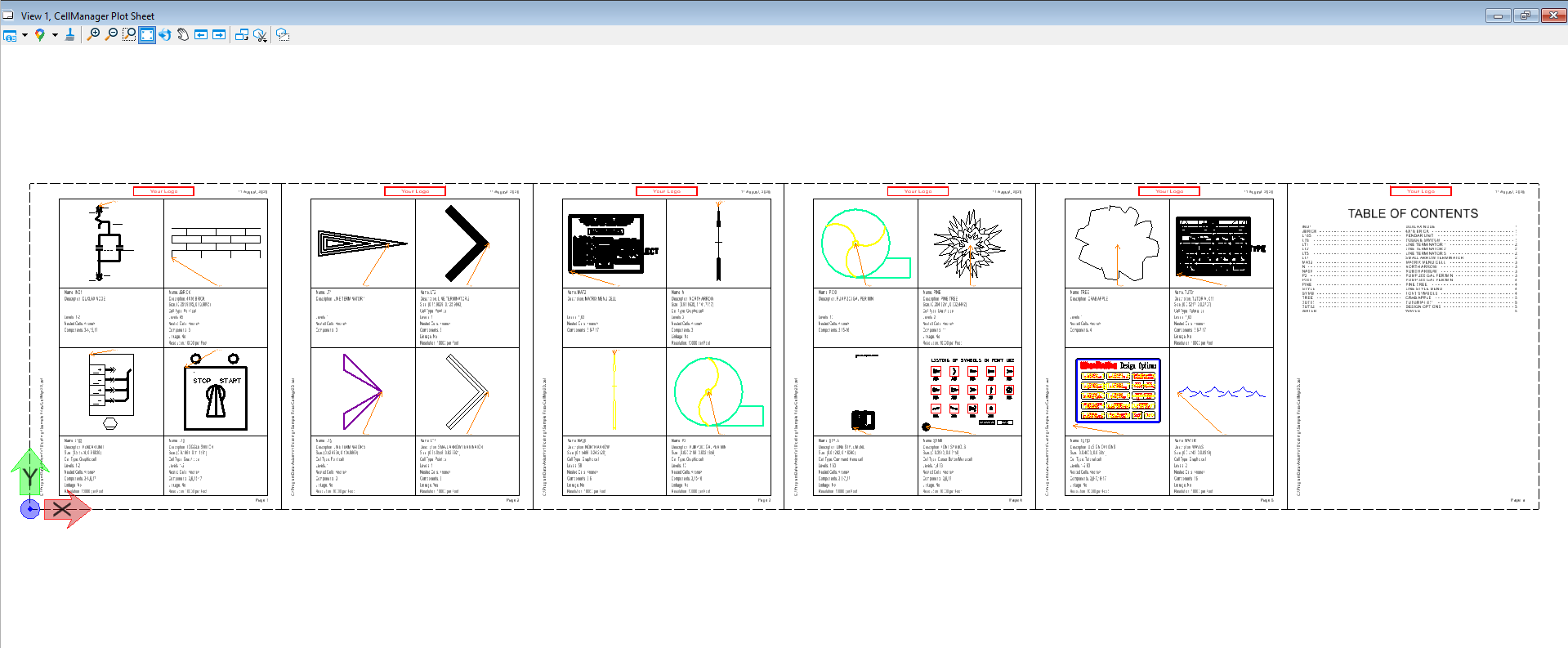Image resolution: width=1568 pixels, height=648 pixels.
Task: Click the TABLE OF CONTENTS sheet
Action: point(1413,346)
